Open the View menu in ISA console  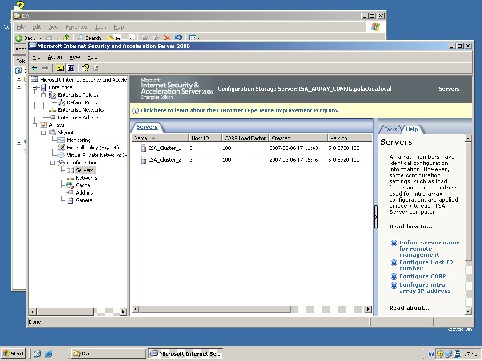pos(75,58)
